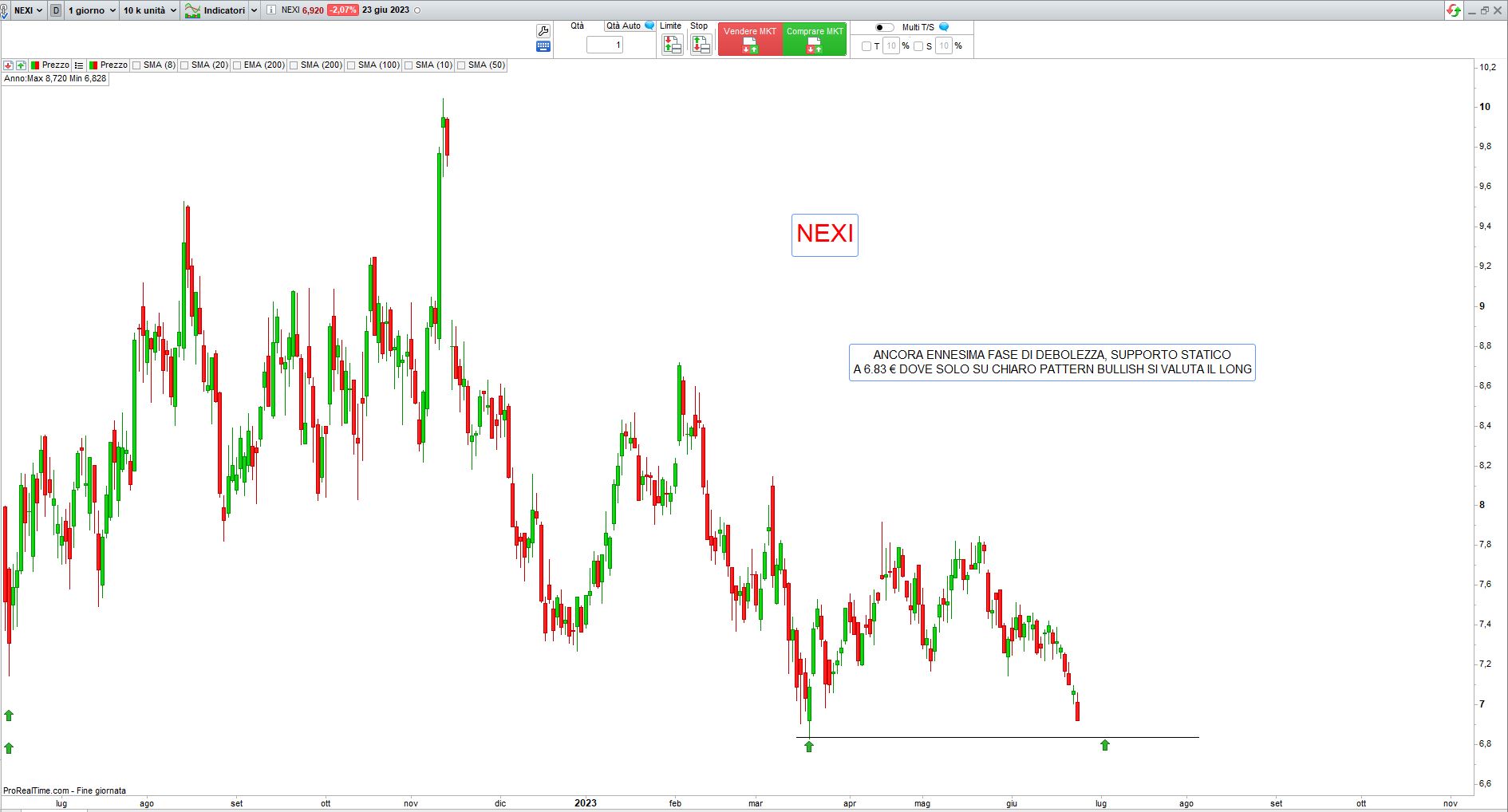Expand the arrow next to Indicatori

point(254,10)
